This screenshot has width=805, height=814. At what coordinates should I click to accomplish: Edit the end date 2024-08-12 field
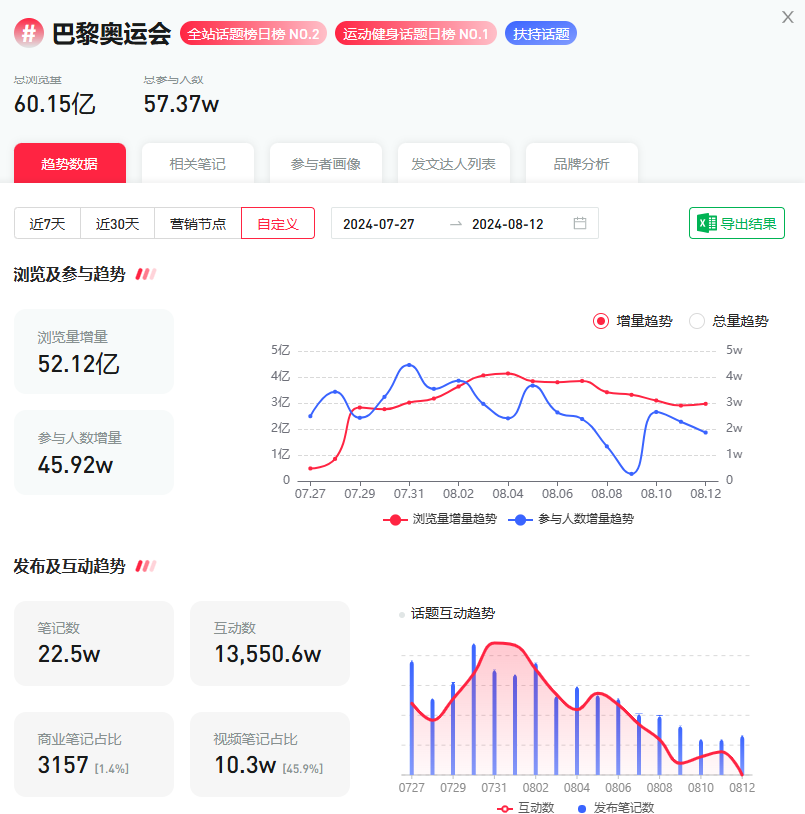point(508,224)
